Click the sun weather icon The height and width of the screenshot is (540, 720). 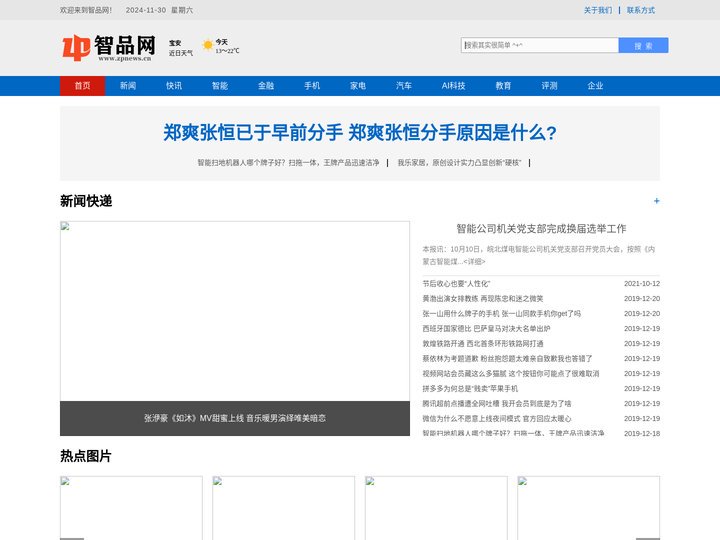[x=208, y=45]
